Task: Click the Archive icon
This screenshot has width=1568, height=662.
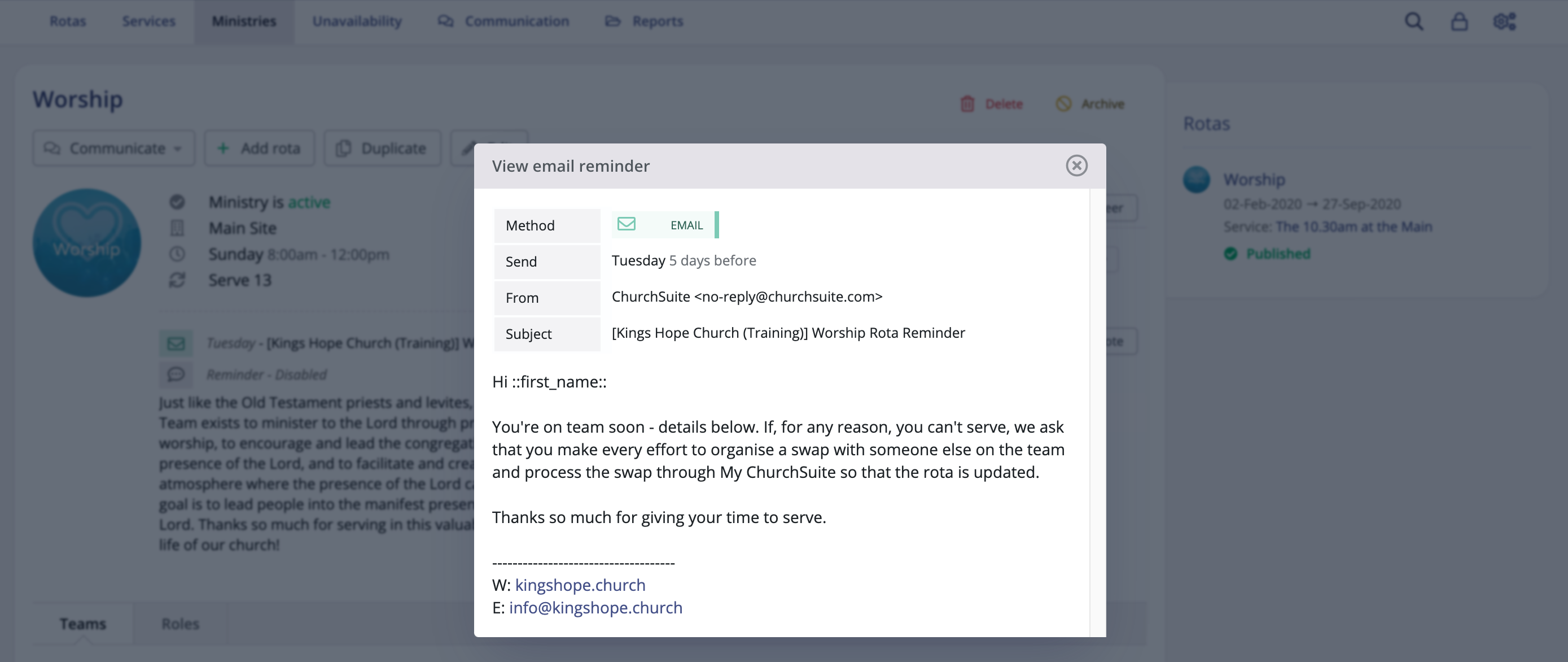Action: tap(1064, 103)
